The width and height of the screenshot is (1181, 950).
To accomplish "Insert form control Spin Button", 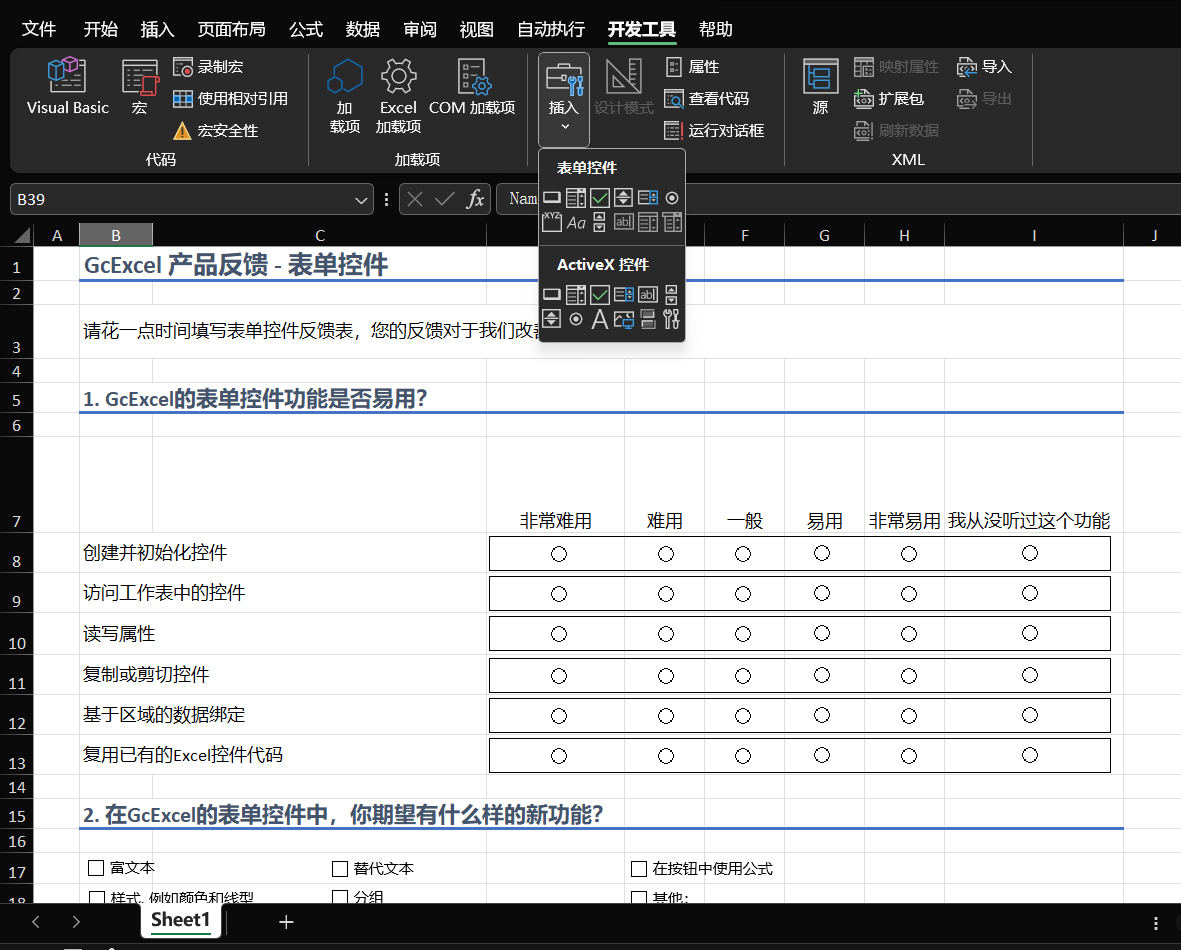I will coord(623,198).
